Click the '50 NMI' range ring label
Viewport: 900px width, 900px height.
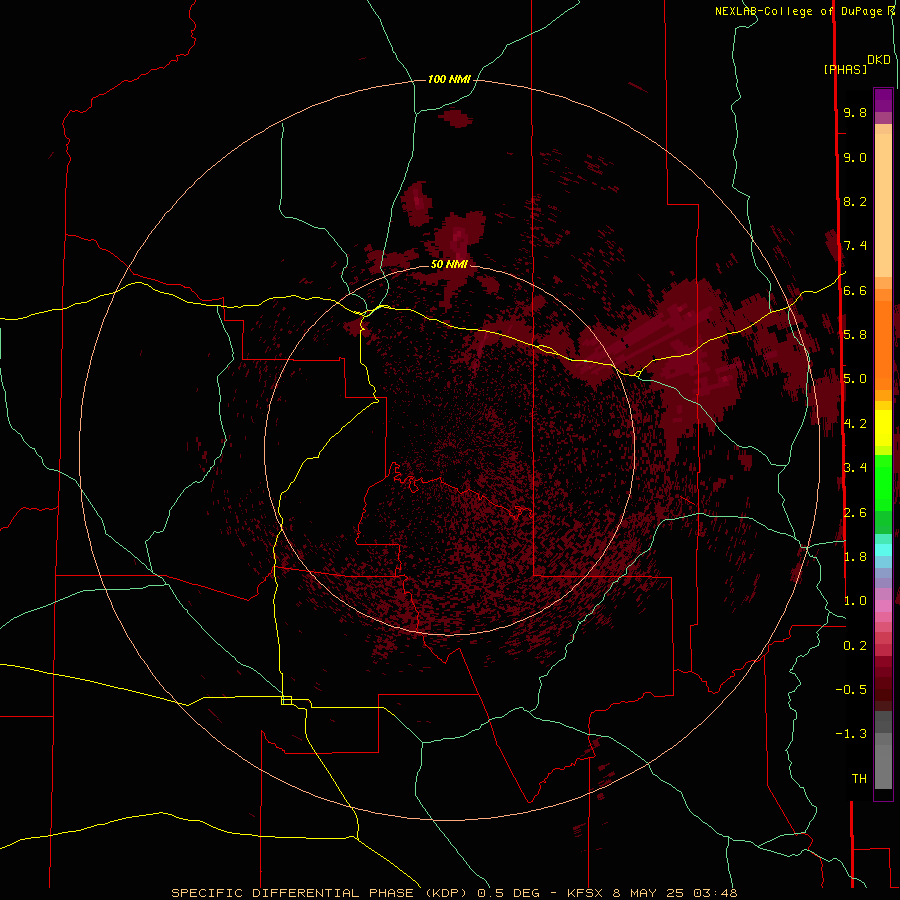(449, 264)
